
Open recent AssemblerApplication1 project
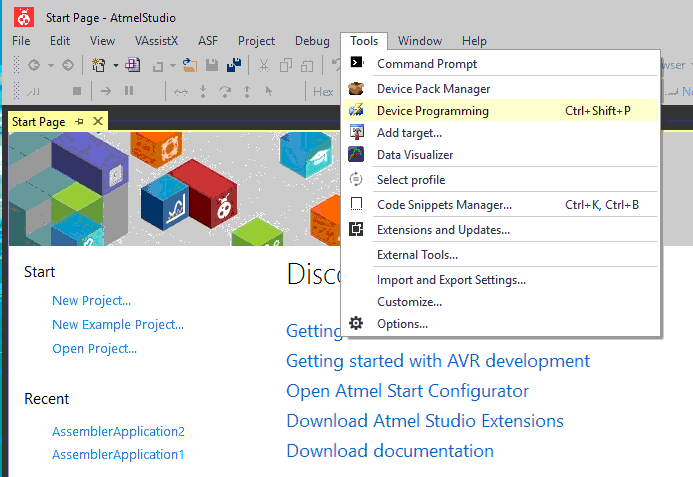point(118,454)
